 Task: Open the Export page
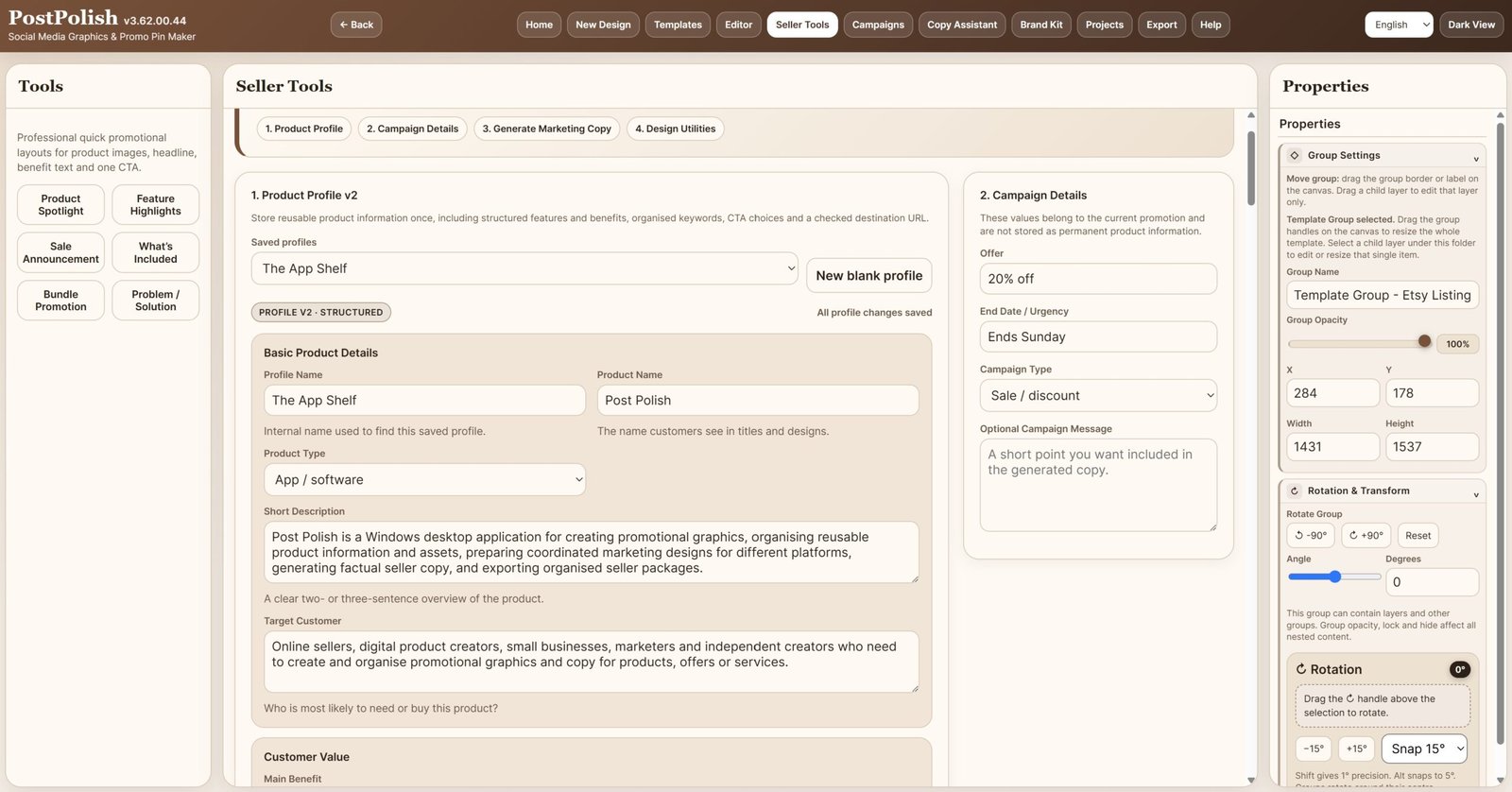(1161, 25)
